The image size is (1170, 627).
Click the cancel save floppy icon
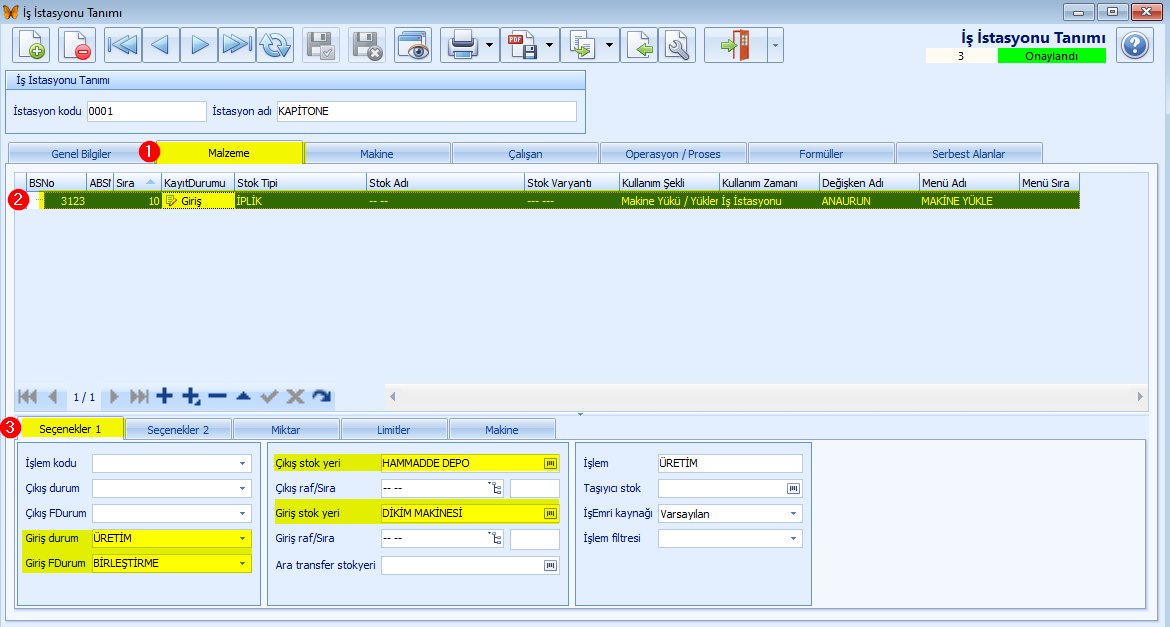pos(367,46)
